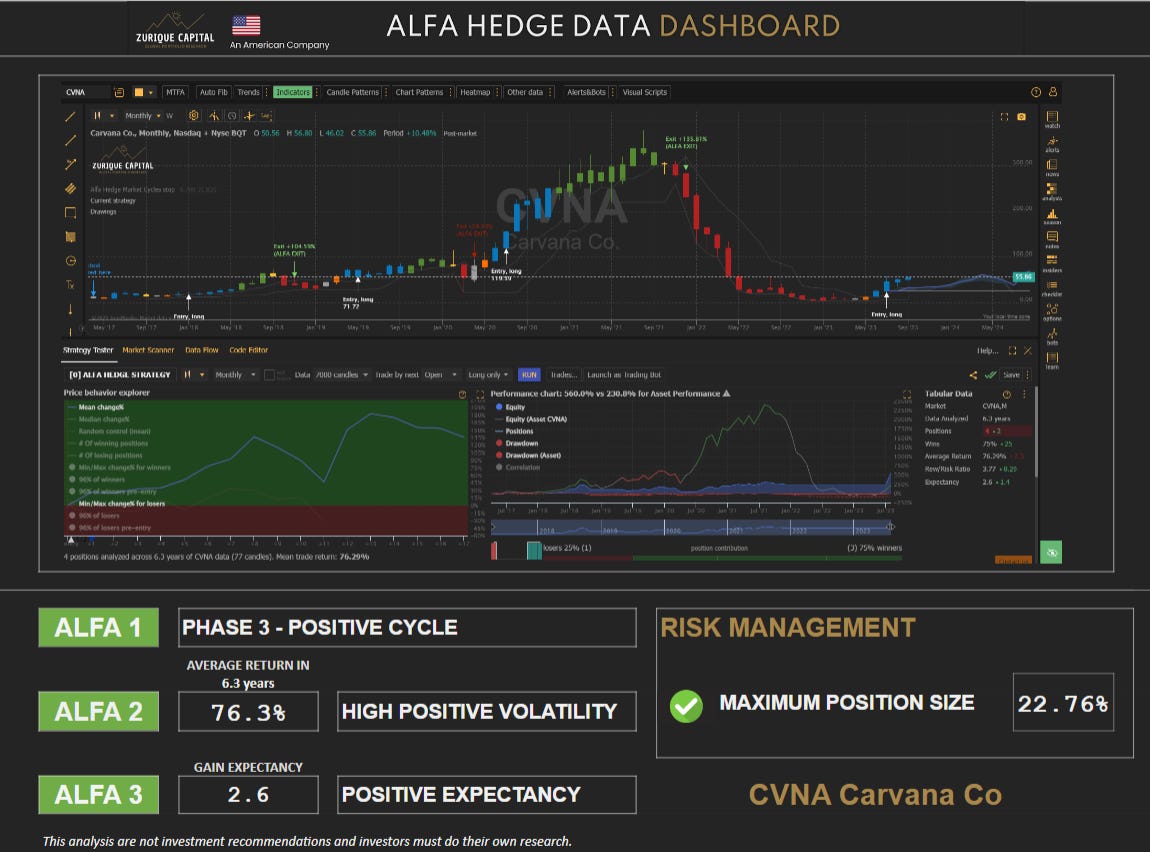Image resolution: width=1150 pixels, height=852 pixels.
Task: Open the trade-by-next Open dropdown
Action: [441, 375]
